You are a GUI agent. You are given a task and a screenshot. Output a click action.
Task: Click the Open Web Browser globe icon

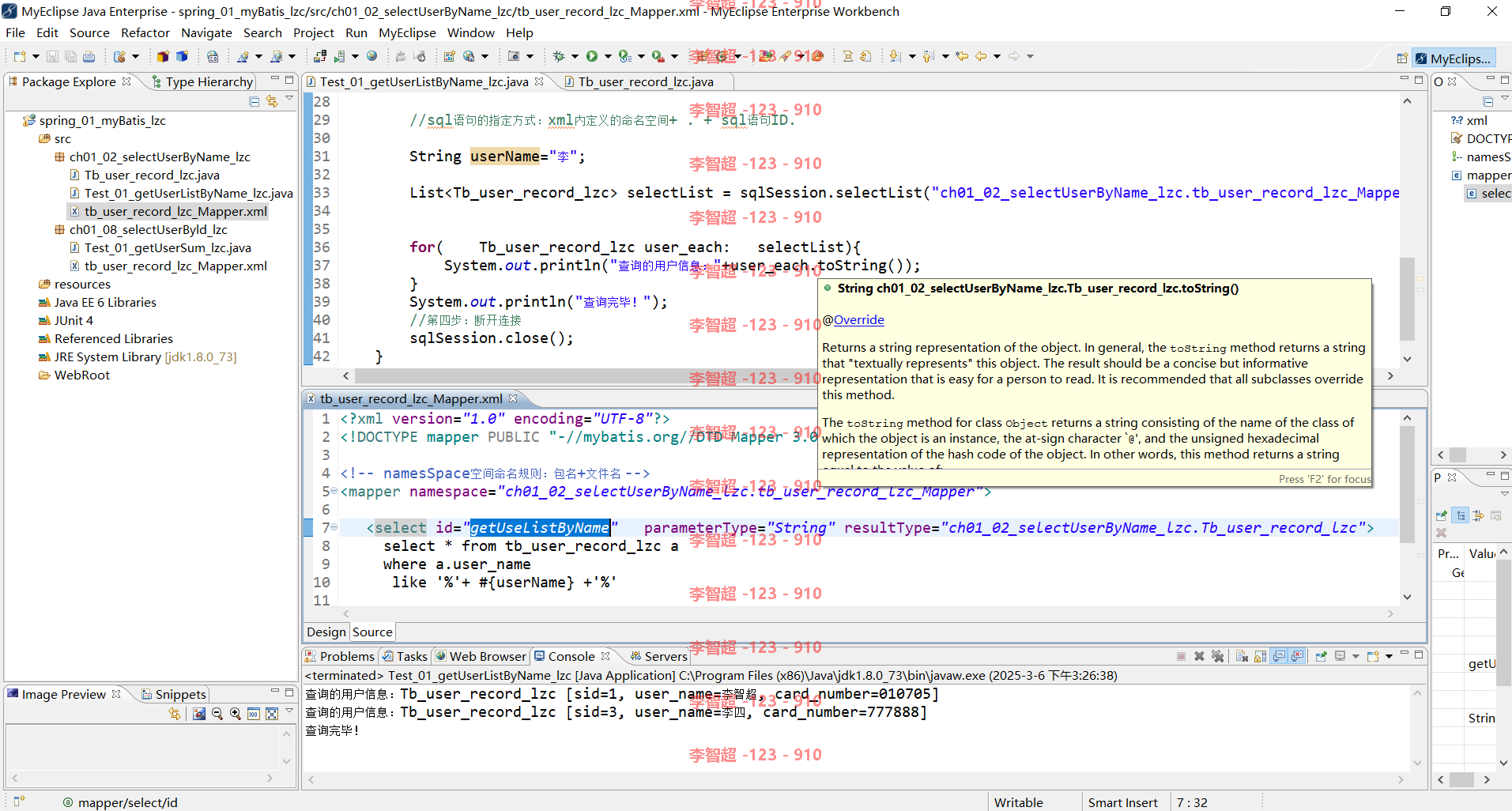tap(371, 57)
